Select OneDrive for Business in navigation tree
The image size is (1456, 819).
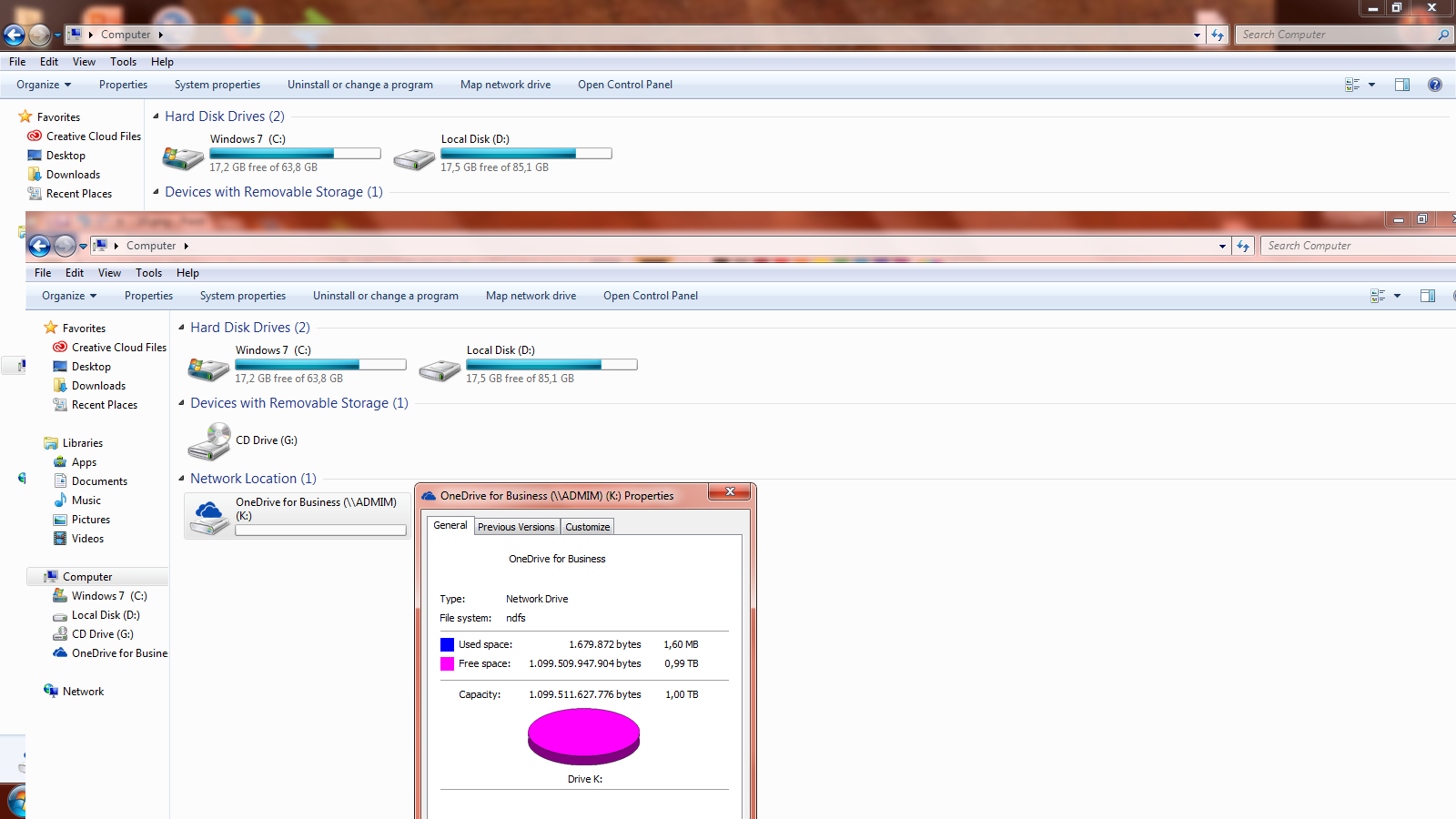[110, 653]
